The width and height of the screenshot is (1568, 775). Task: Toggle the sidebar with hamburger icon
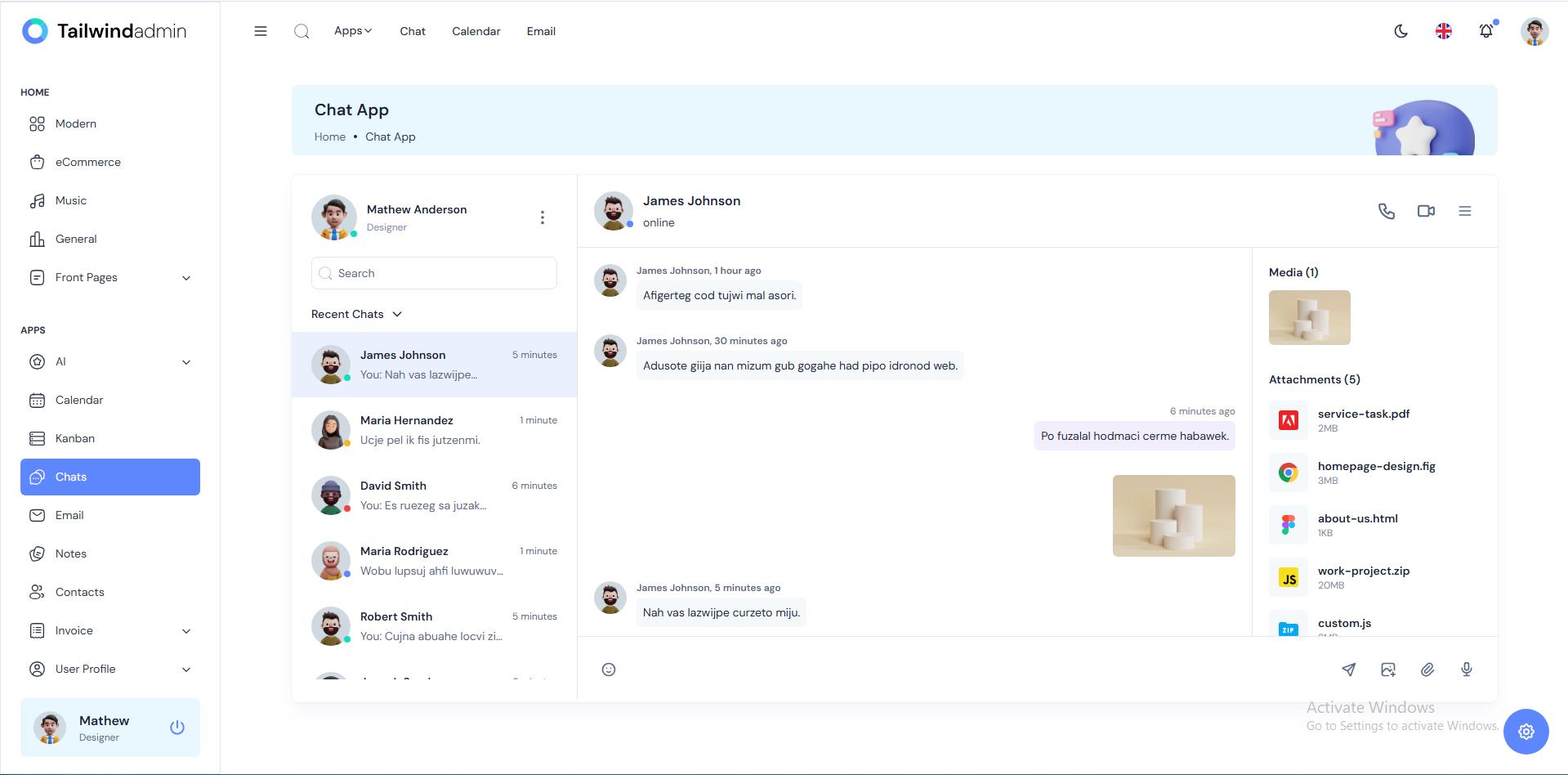(x=261, y=31)
